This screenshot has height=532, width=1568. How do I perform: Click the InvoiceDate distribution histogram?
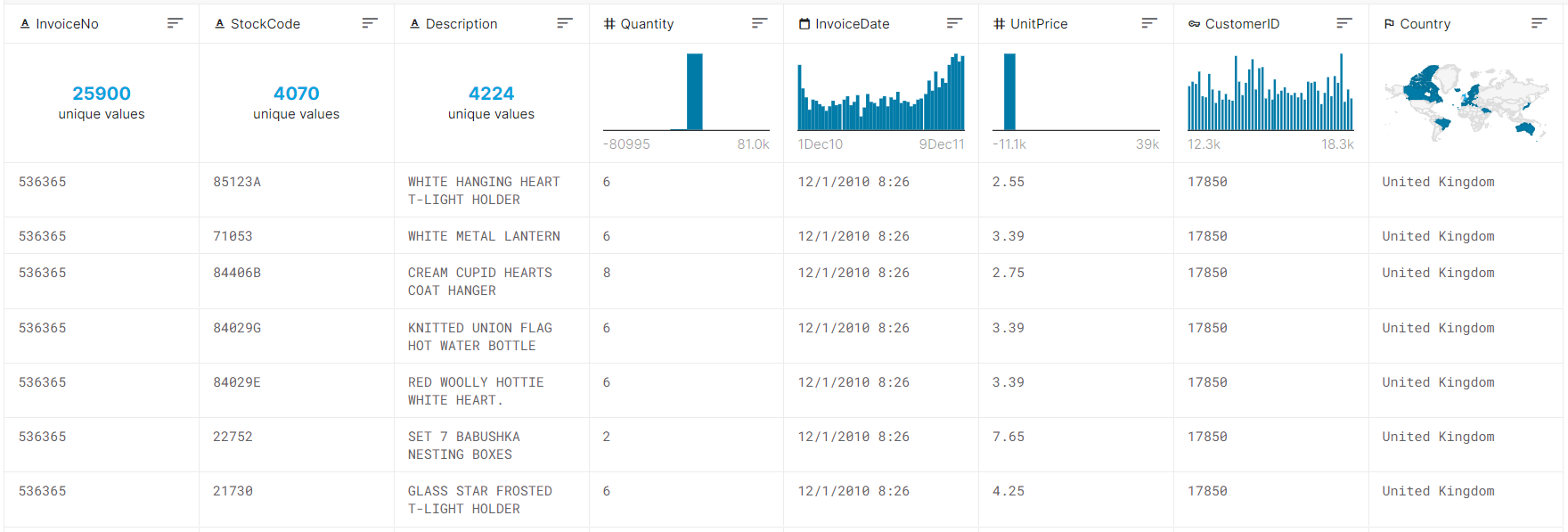click(x=880, y=96)
